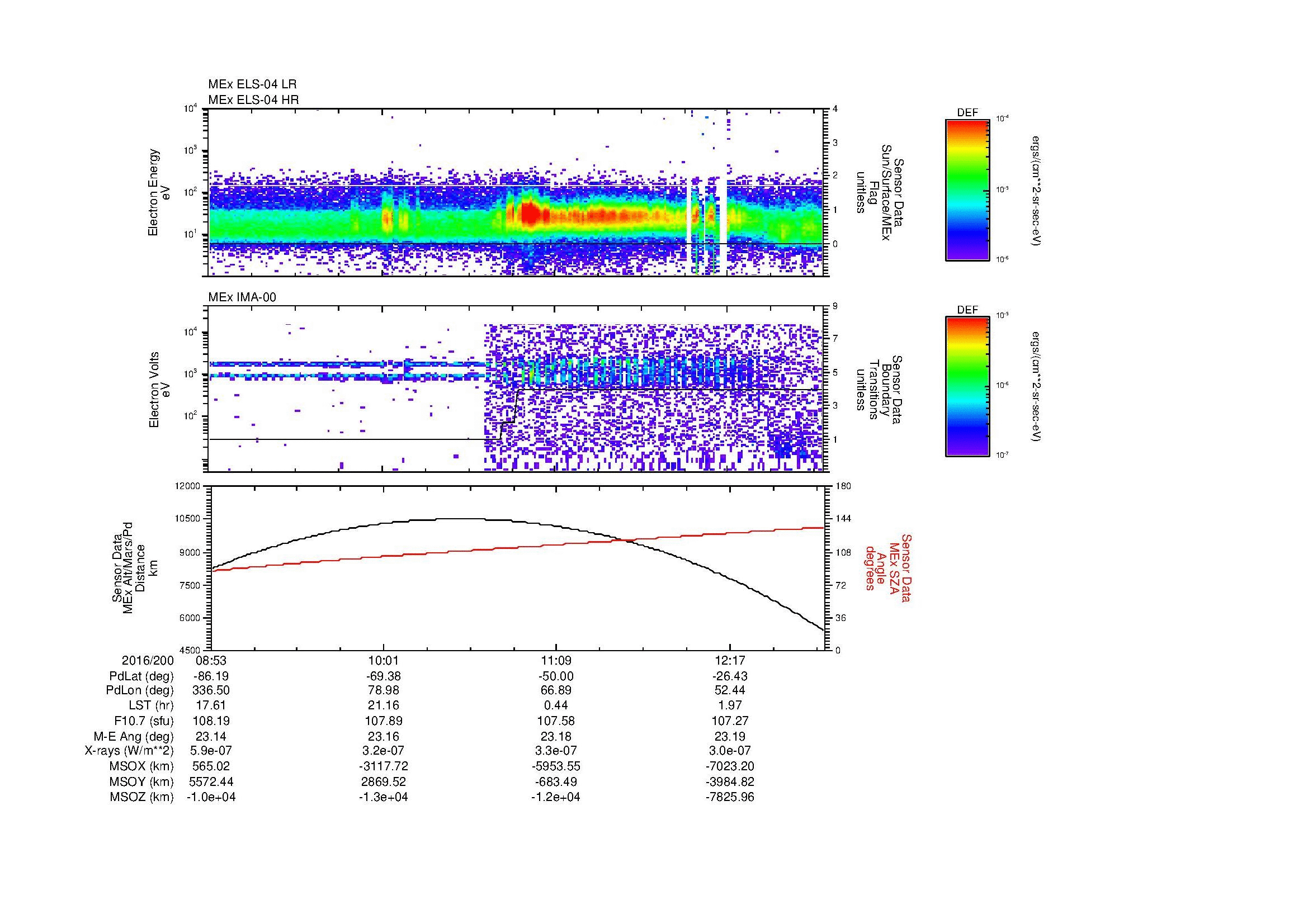1308x924 pixels.
Task: Select the 'Electron Energy eV' axis label
Action: click(x=159, y=192)
